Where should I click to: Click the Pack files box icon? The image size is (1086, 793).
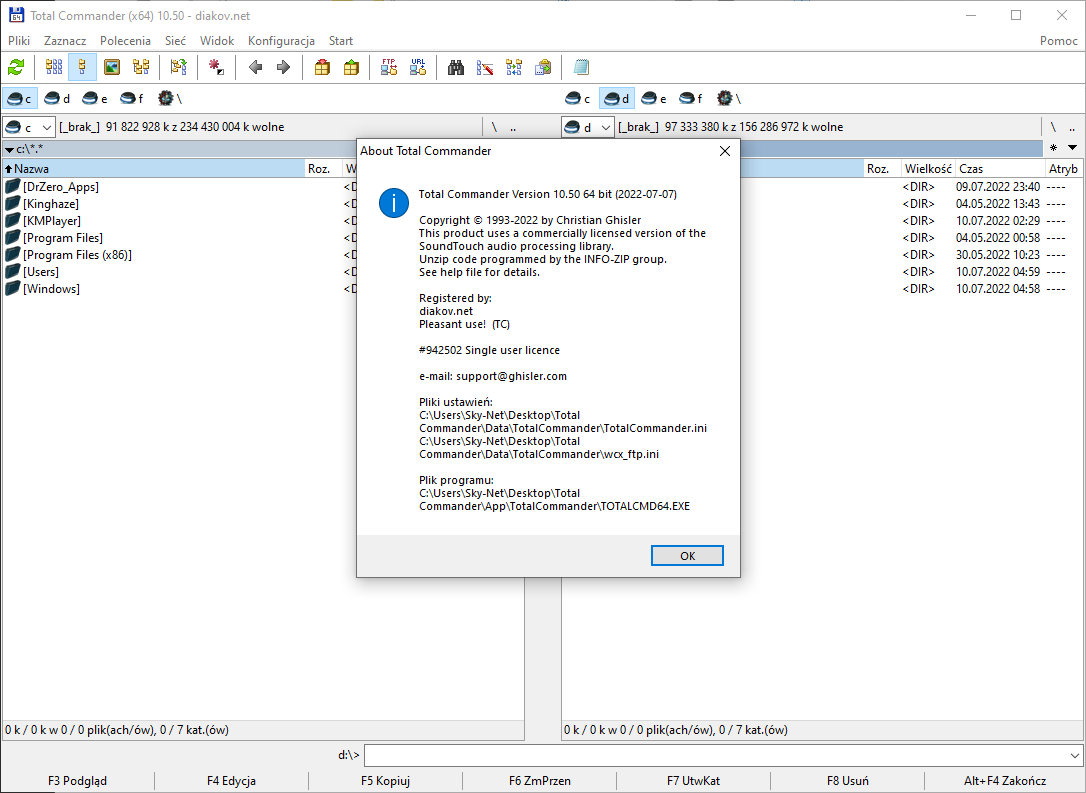click(322, 67)
